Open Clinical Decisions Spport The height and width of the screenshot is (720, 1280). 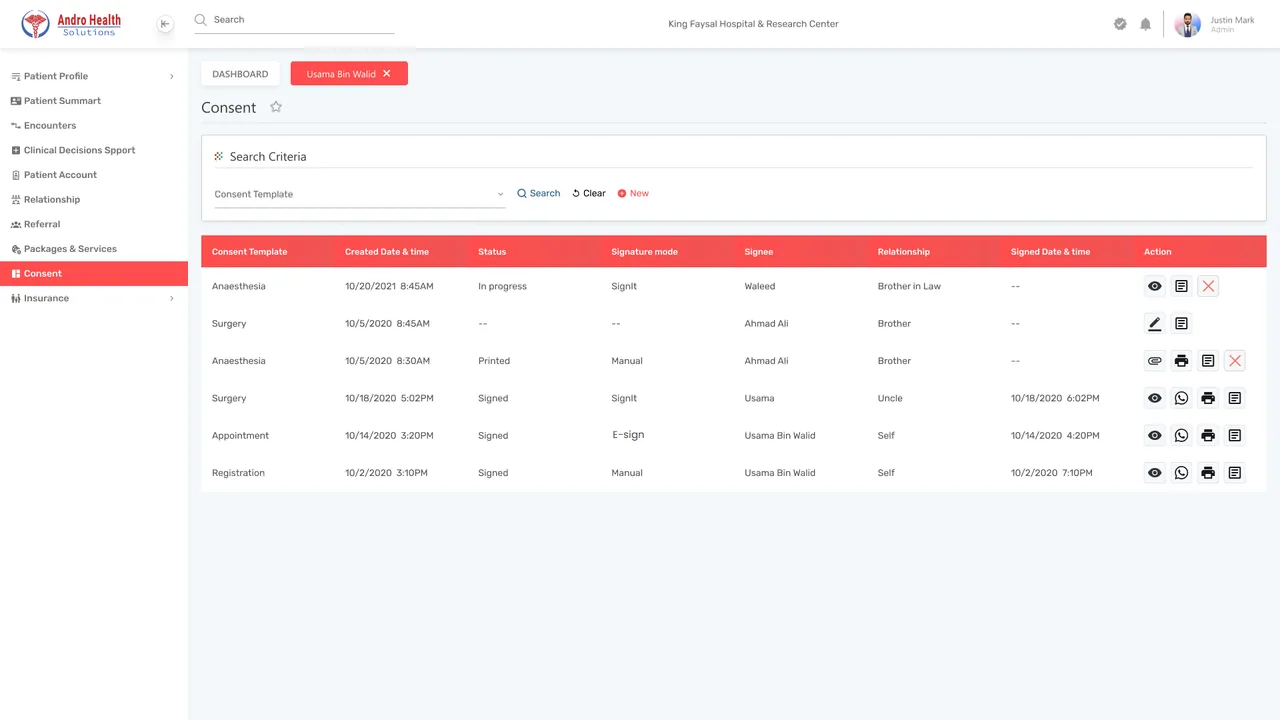coord(94,150)
